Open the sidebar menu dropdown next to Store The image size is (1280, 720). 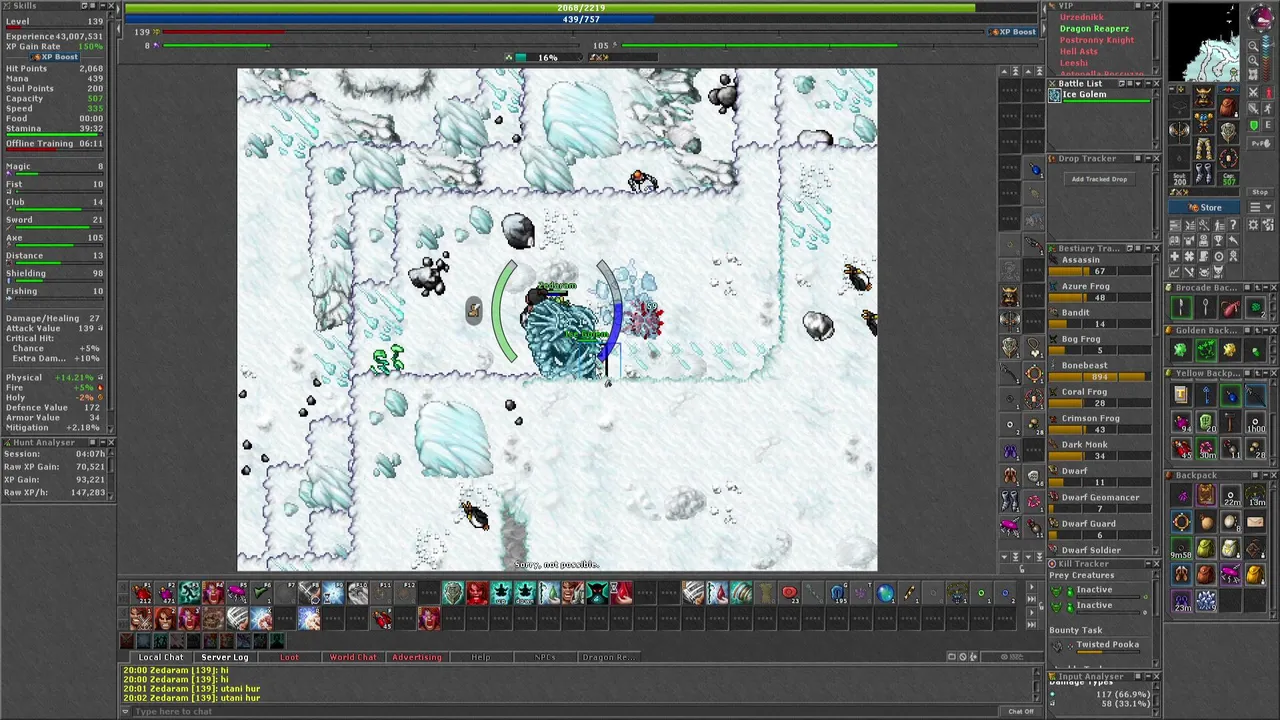(x=1260, y=207)
